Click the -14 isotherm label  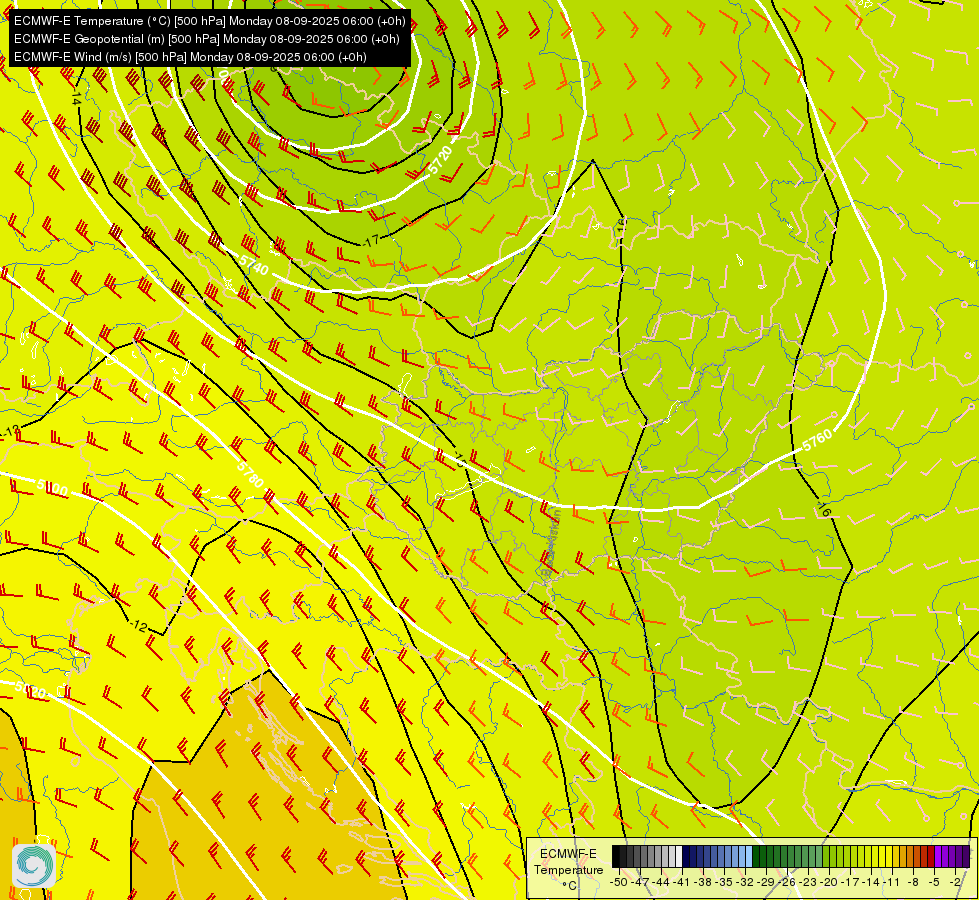(76, 98)
